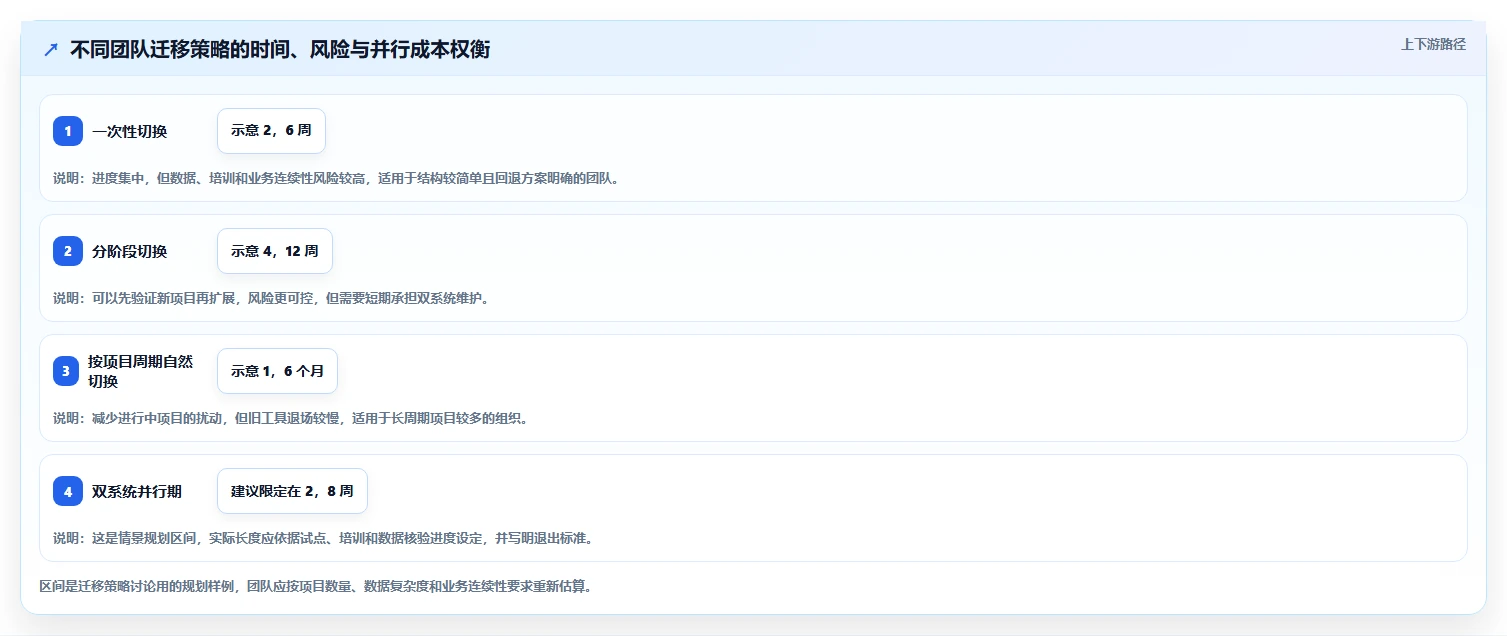1507x636 pixels.
Task: Click the number 3 badge for 按项目周期自然切换
Action: [66, 371]
